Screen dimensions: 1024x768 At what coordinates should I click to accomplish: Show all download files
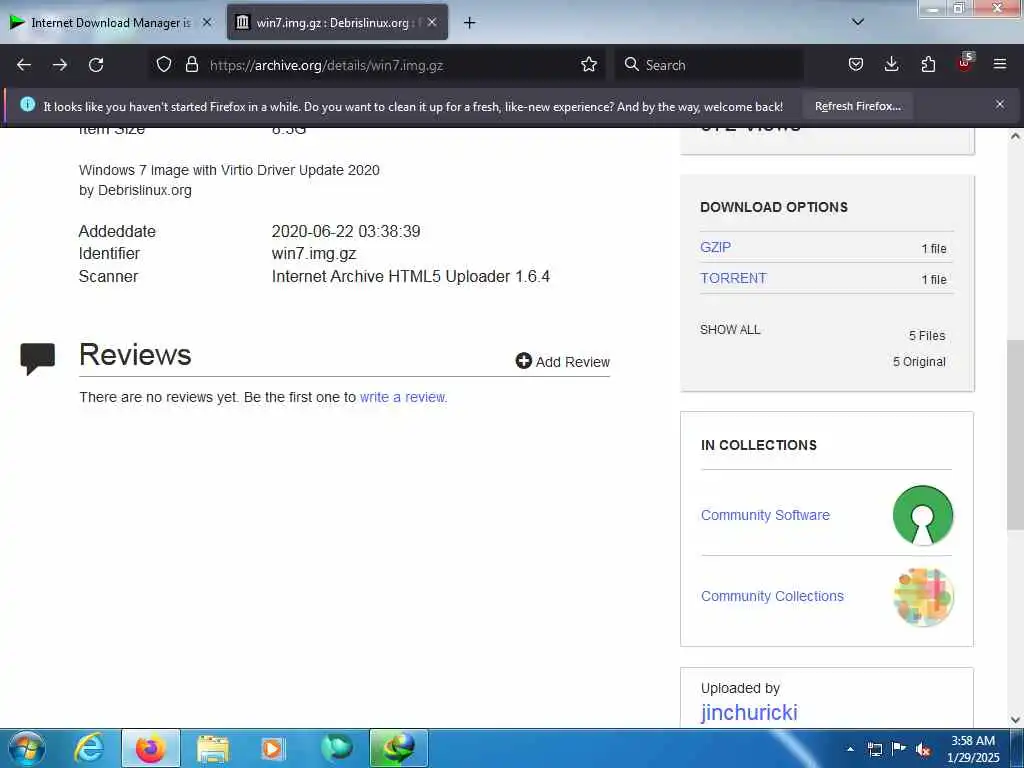point(730,330)
